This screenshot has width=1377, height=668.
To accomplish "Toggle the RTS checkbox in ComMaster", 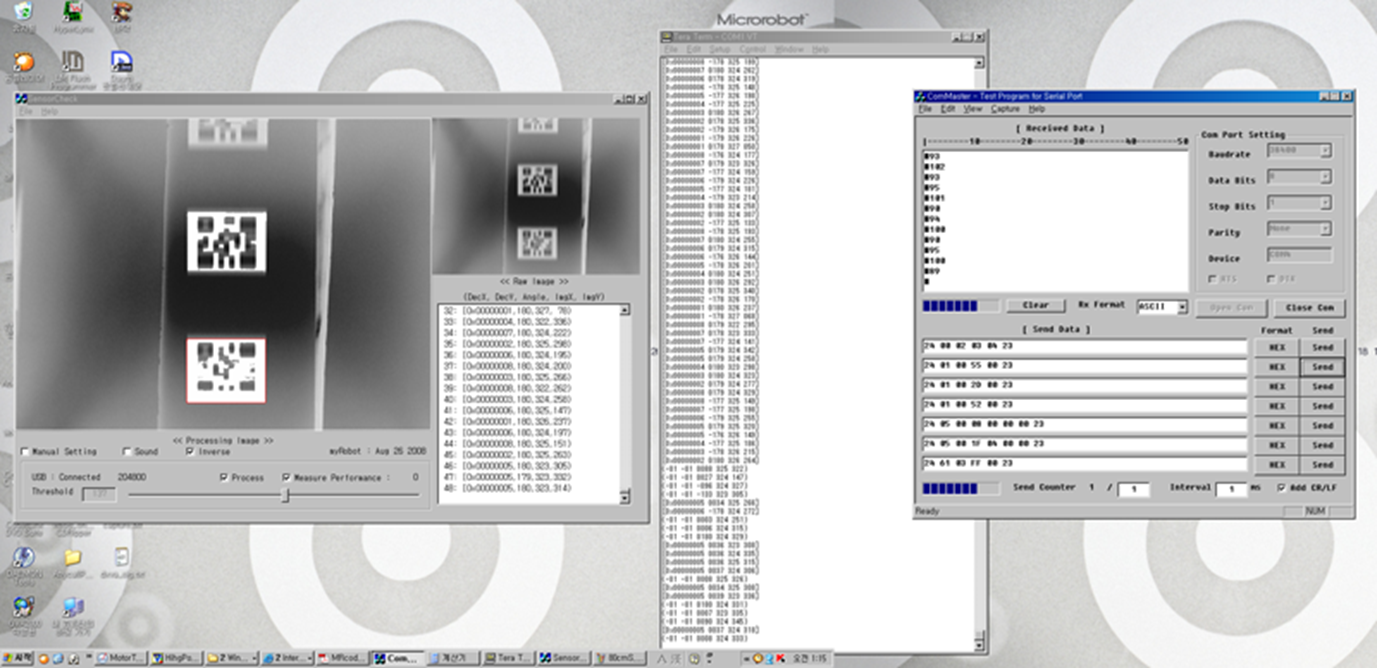I will [1215, 278].
